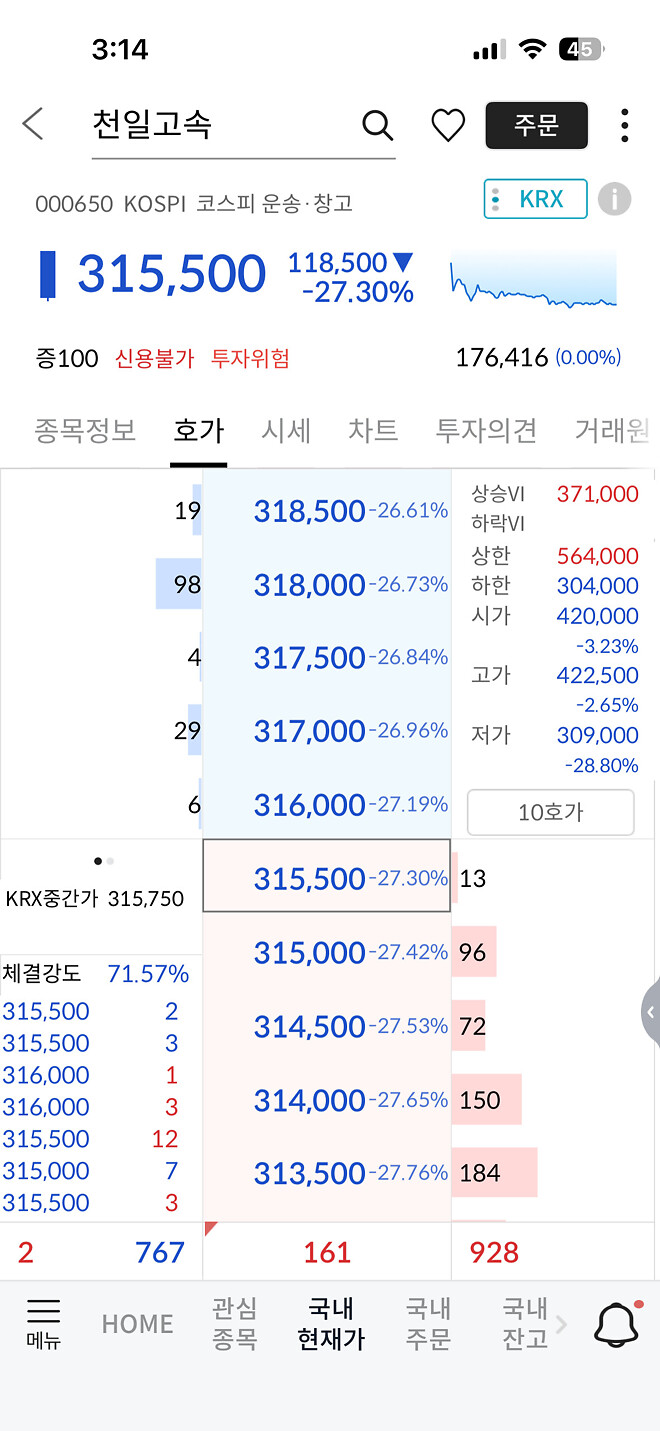
Task: Select the second page indicator dot
Action: pyautogui.click(x=110, y=860)
